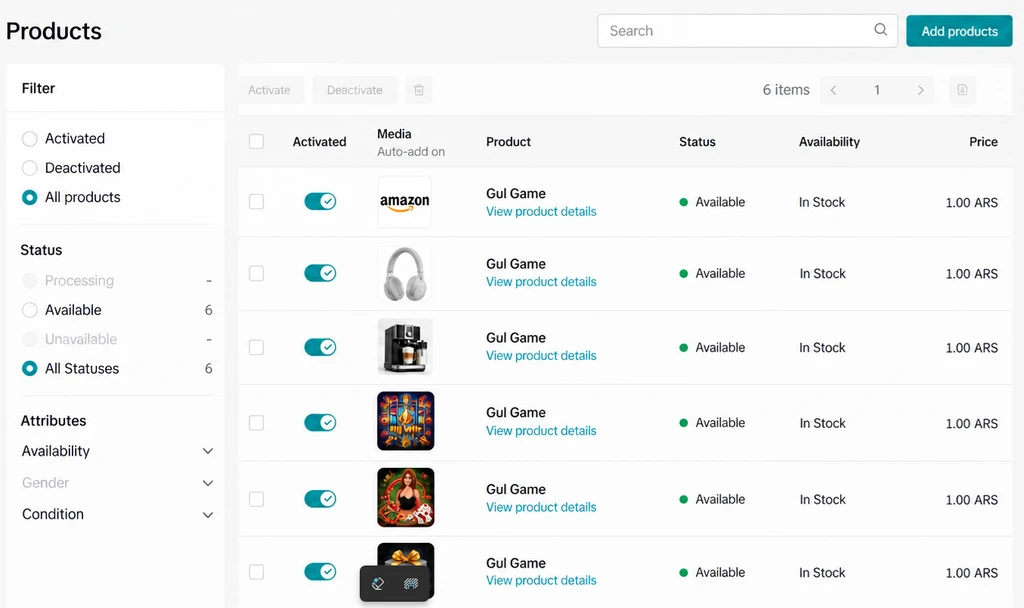Choose the Activated radio option under Filter
1024x608 pixels.
29,138
